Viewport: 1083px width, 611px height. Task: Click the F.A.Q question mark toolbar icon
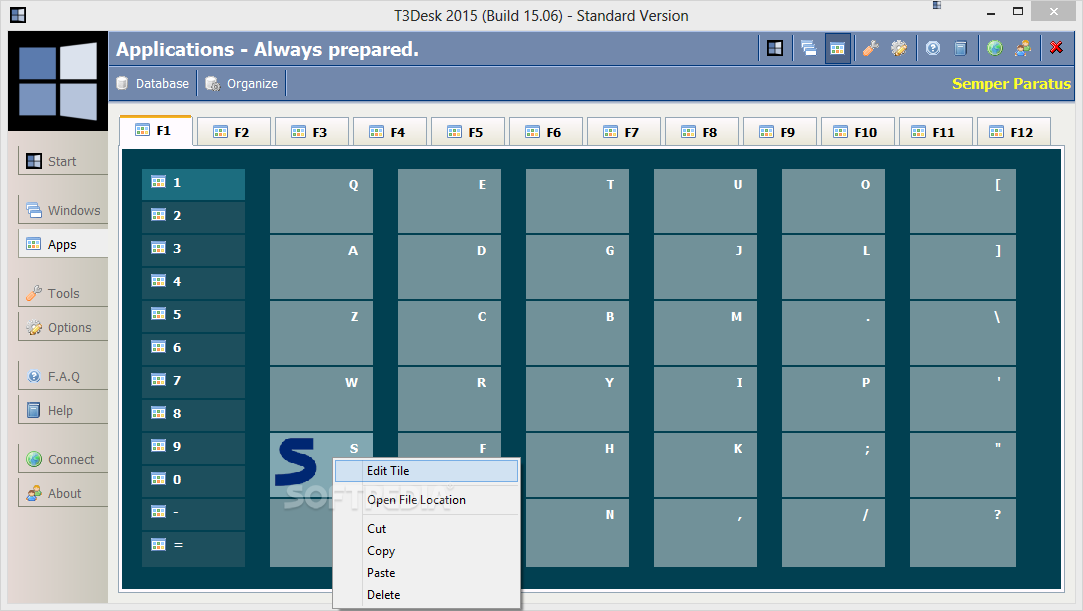[x=932, y=48]
